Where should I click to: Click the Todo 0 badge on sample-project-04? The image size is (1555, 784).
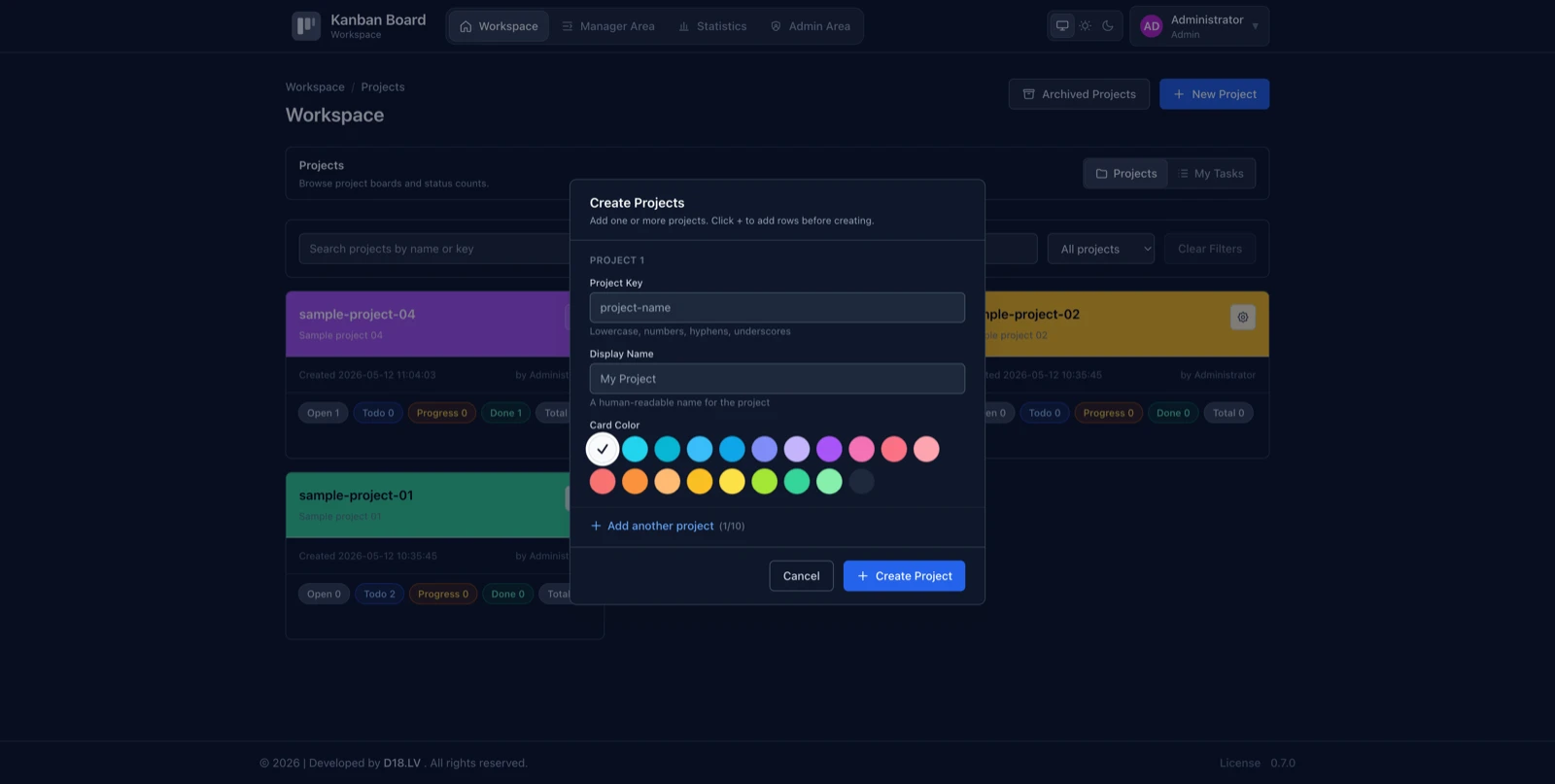tap(378, 413)
